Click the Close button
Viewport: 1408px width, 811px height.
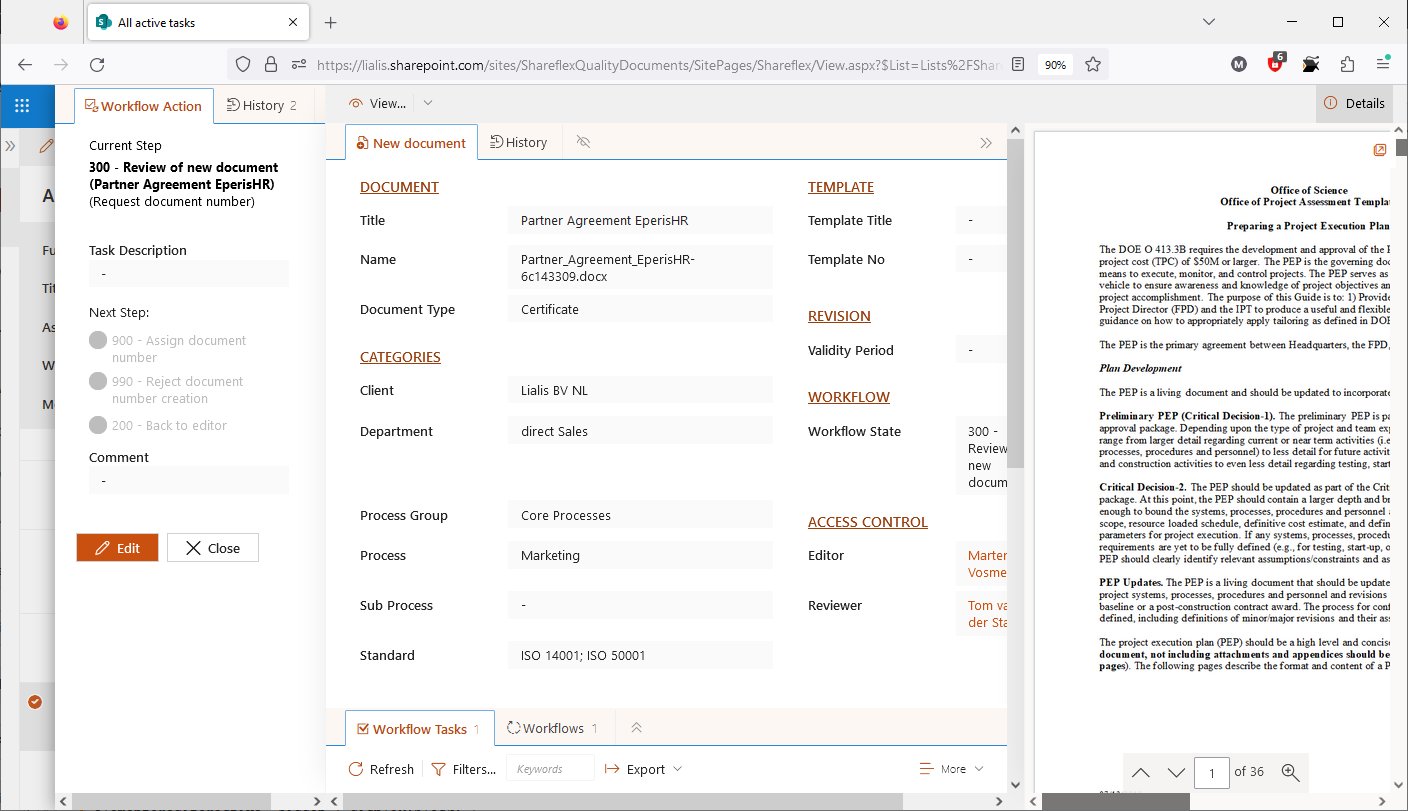coord(212,547)
